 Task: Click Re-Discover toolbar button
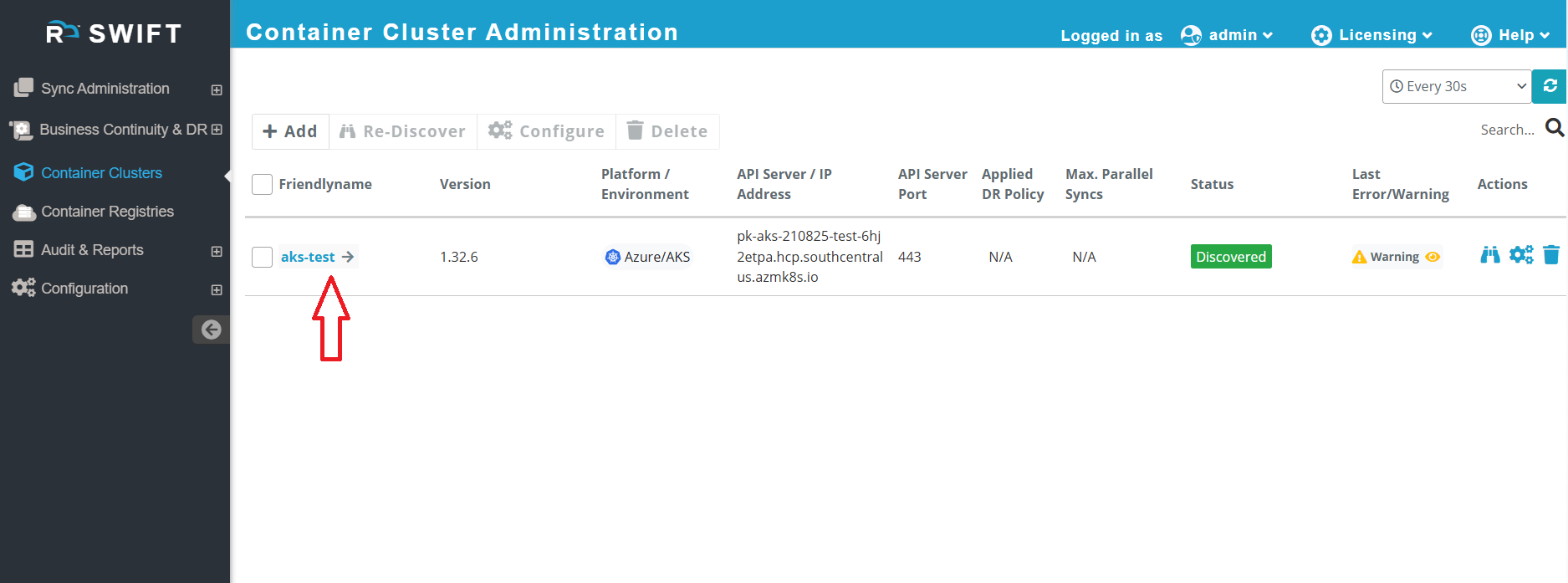[x=403, y=131]
